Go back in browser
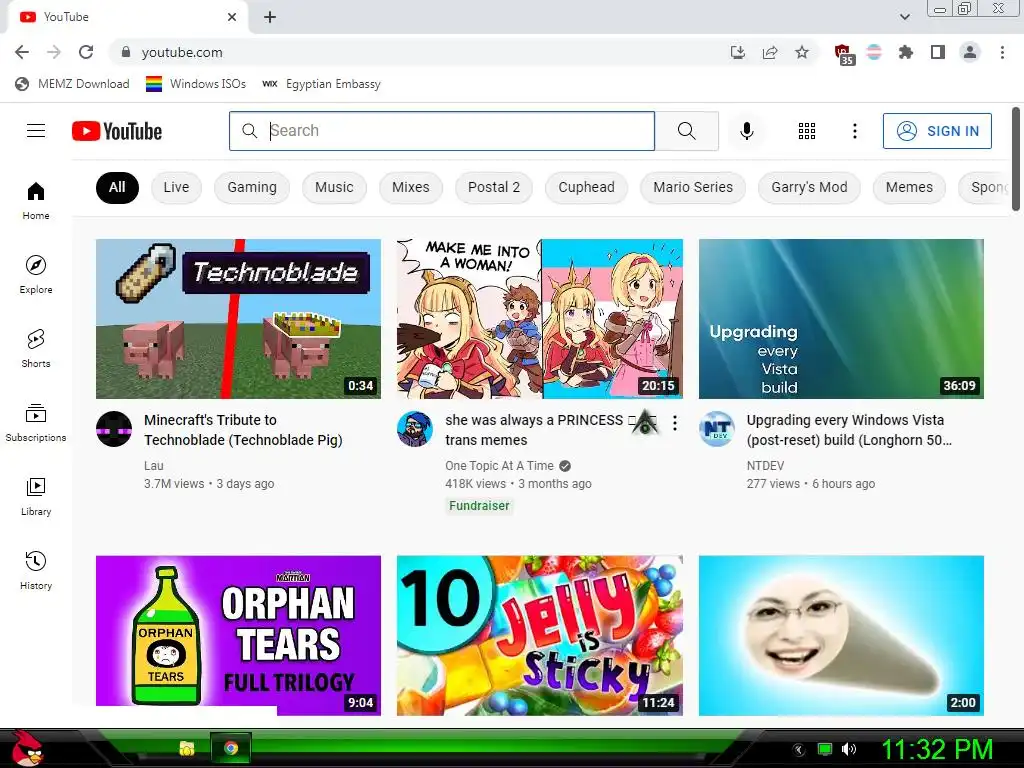Image resolution: width=1024 pixels, height=768 pixels. pyautogui.click(x=22, y=52)
